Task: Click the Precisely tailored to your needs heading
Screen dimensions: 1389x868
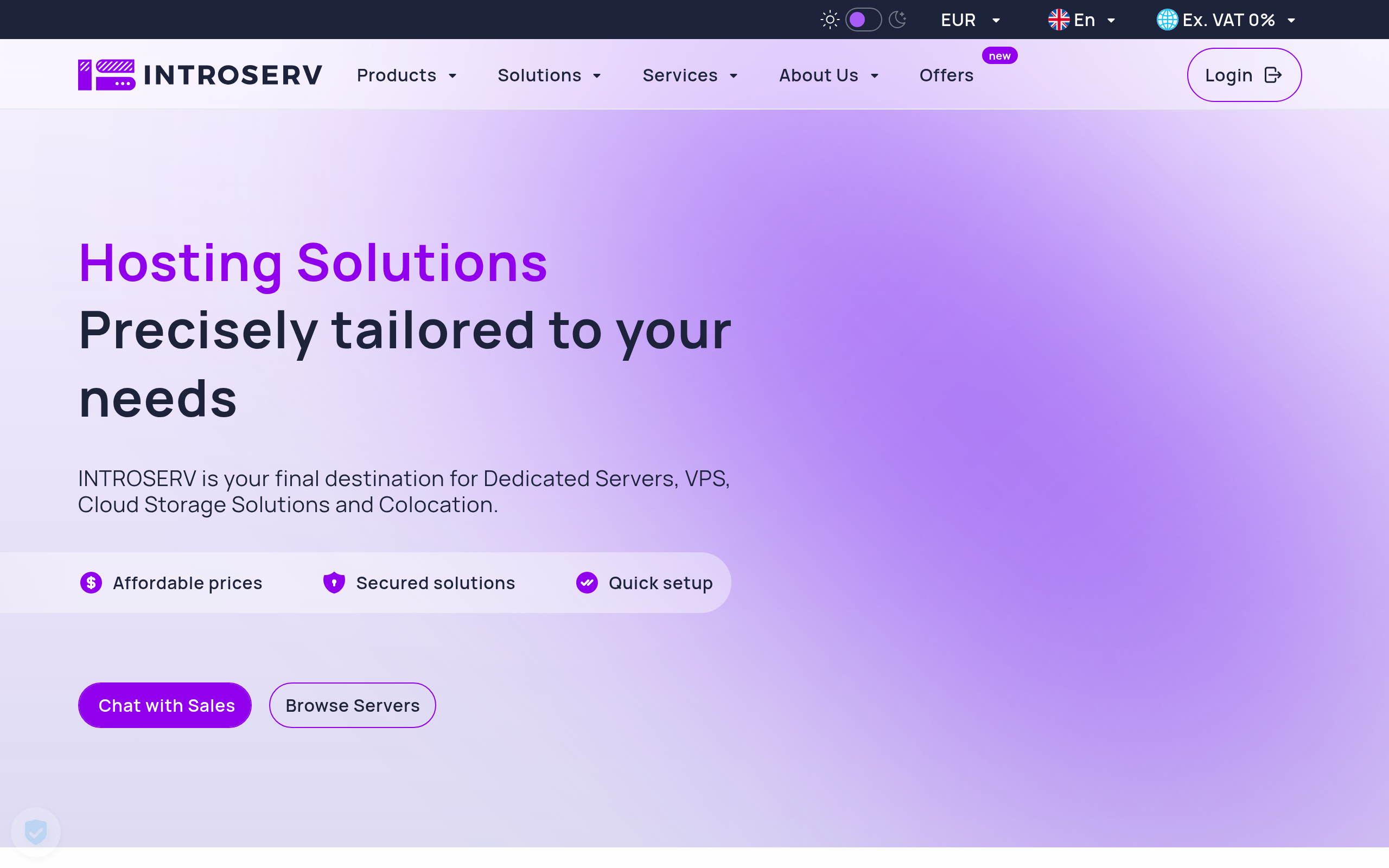Action: (405, 363)
